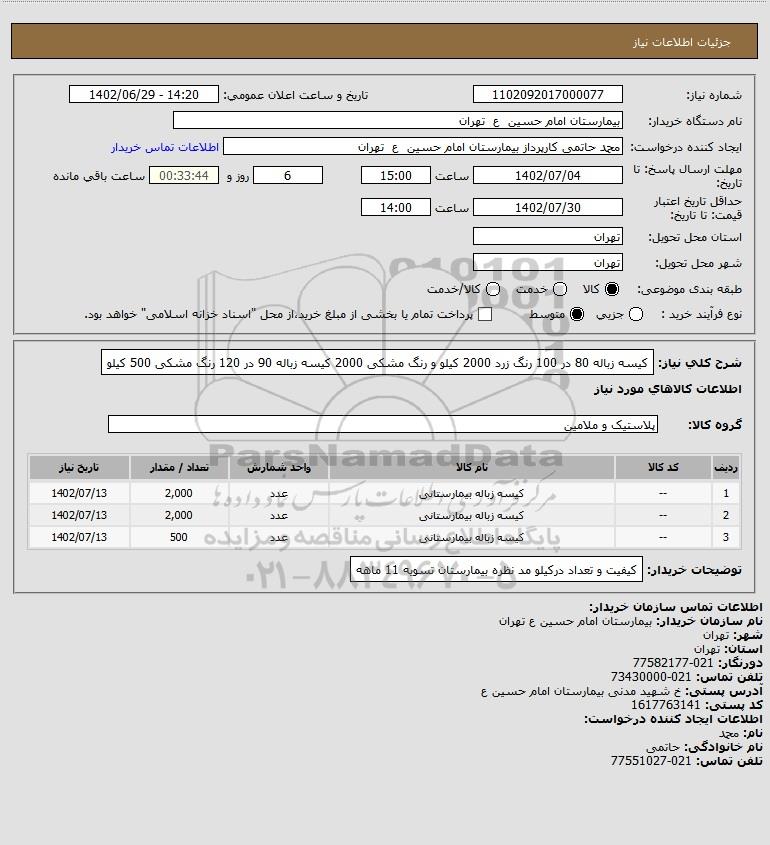Screen dimensions: 770x845
Task: Select the کالا radio button
Action: click(612, 289)
